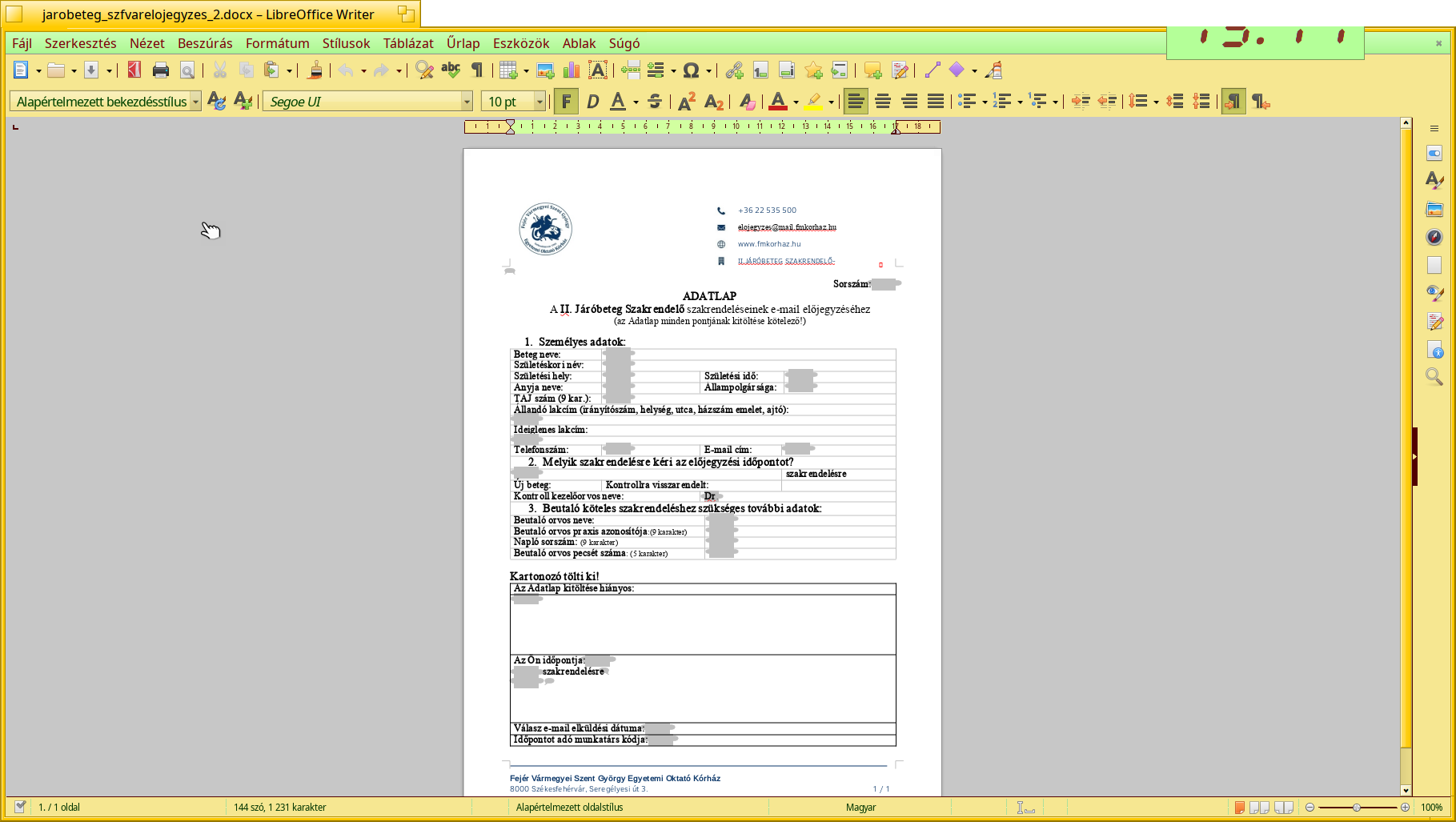Open line spacing dropdown arrow

pos(1156,102)
